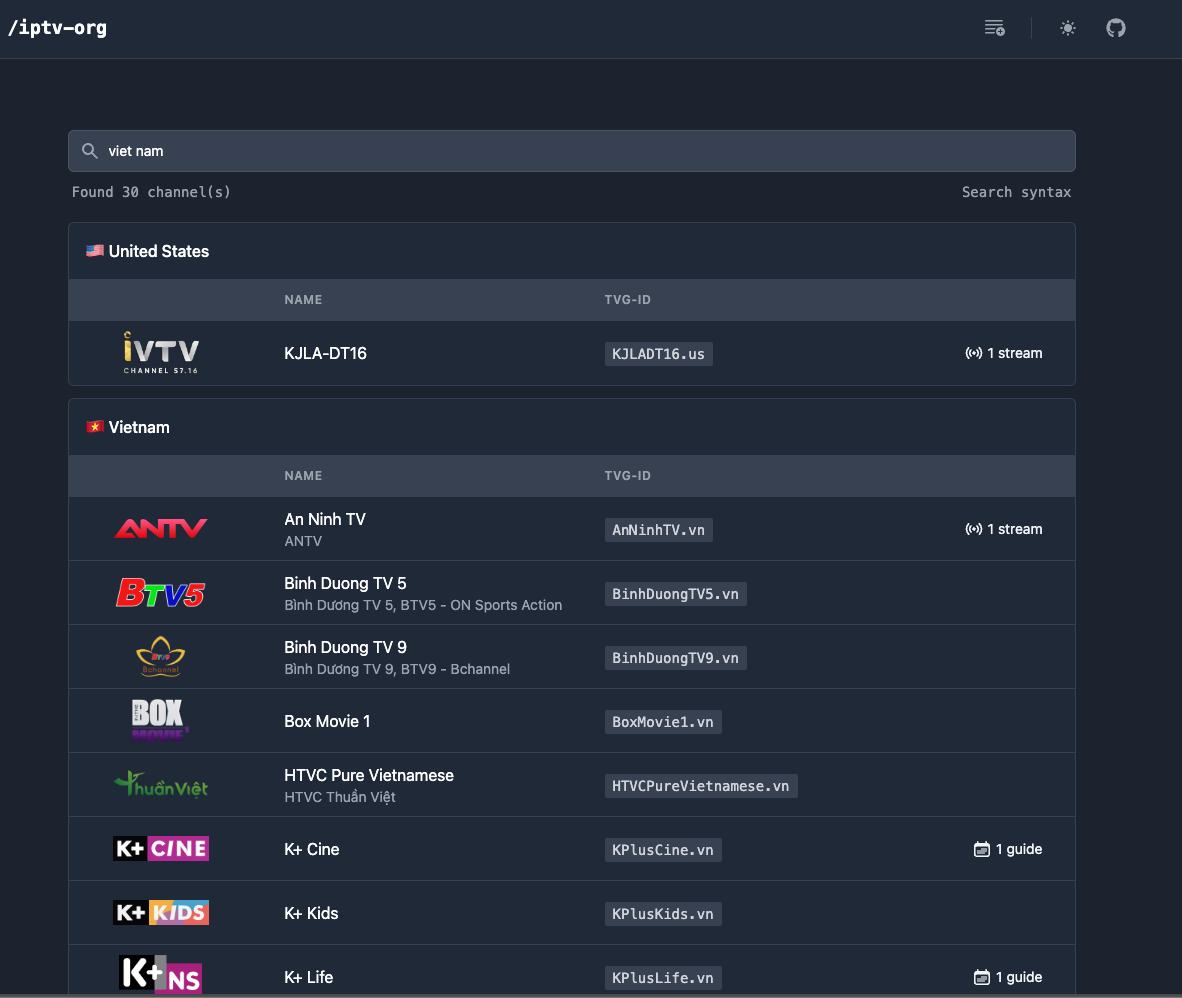This screenshot has width=1182, height=998.
Task: Click the Bình Dương TV 9, BTV9 - Bchannel text
Action: coord(397,669)
